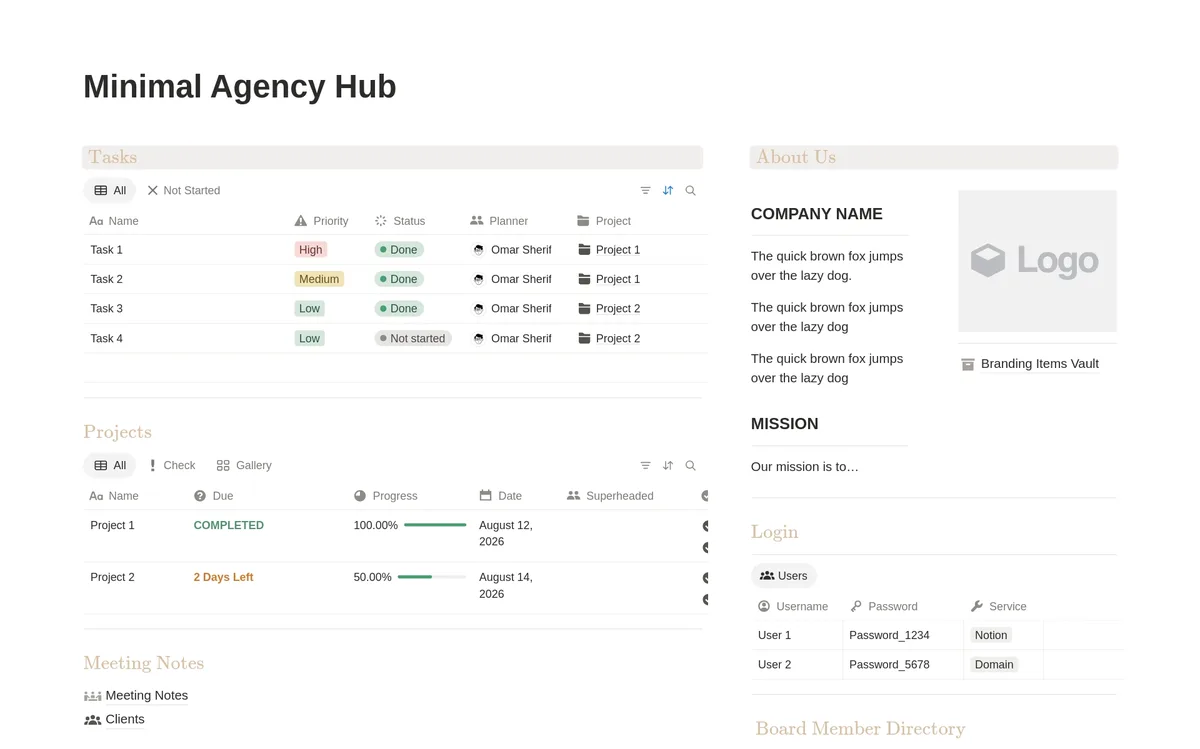Open the Check view in Projects
The height and width of the screenshot is (749, 1200).
(171, 465)
